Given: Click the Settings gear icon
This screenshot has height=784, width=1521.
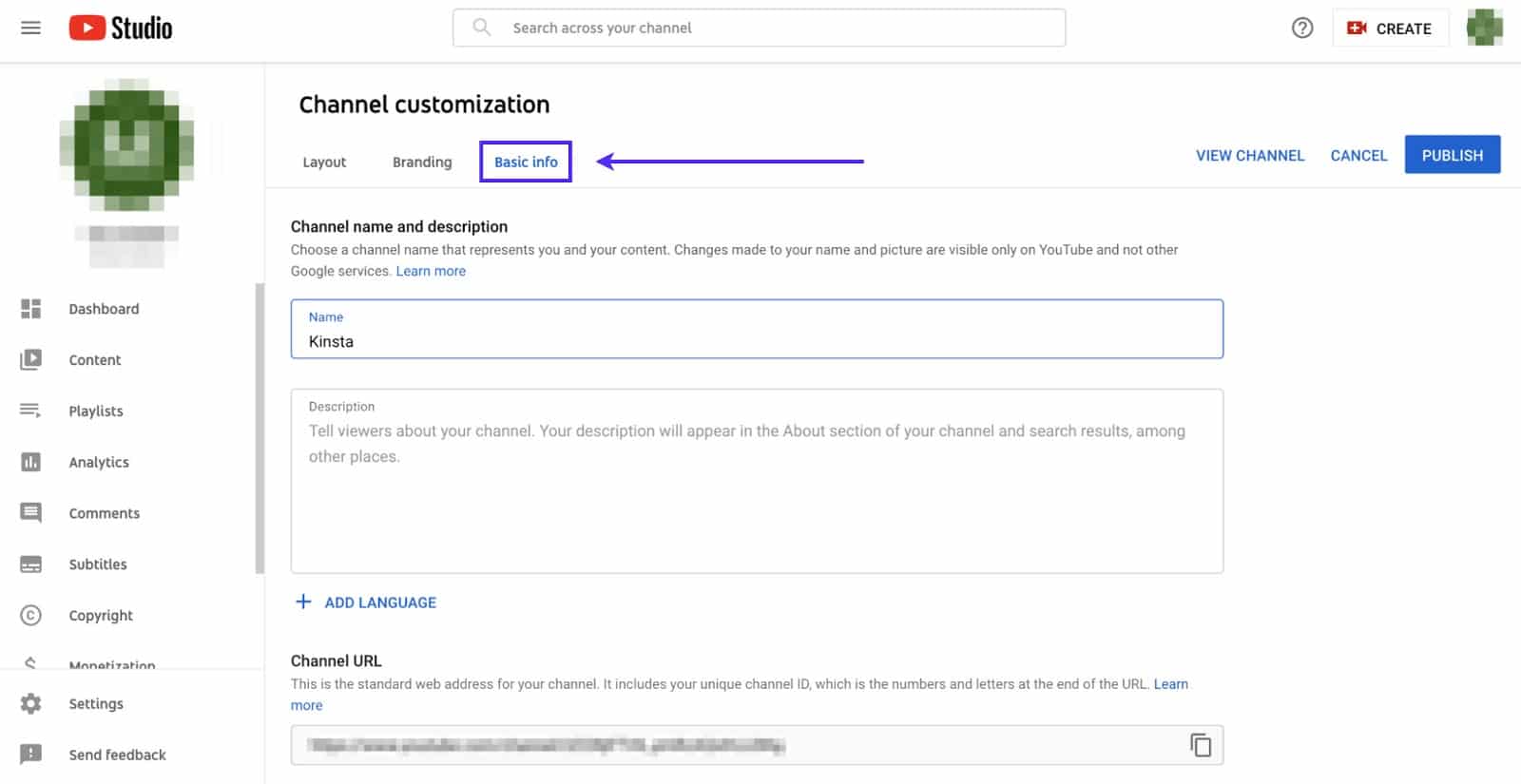Looking at the screenshot, I should coord(30,704).
